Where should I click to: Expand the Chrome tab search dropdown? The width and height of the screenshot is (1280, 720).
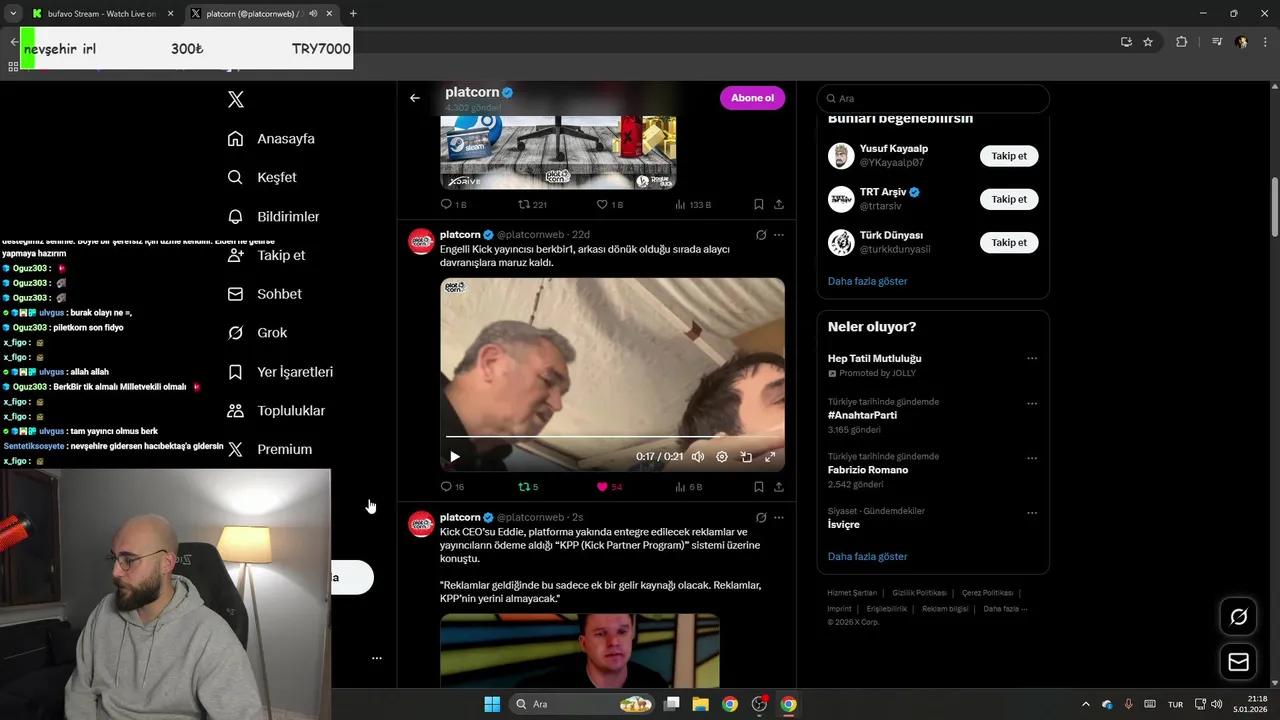[x=12, y=14]
